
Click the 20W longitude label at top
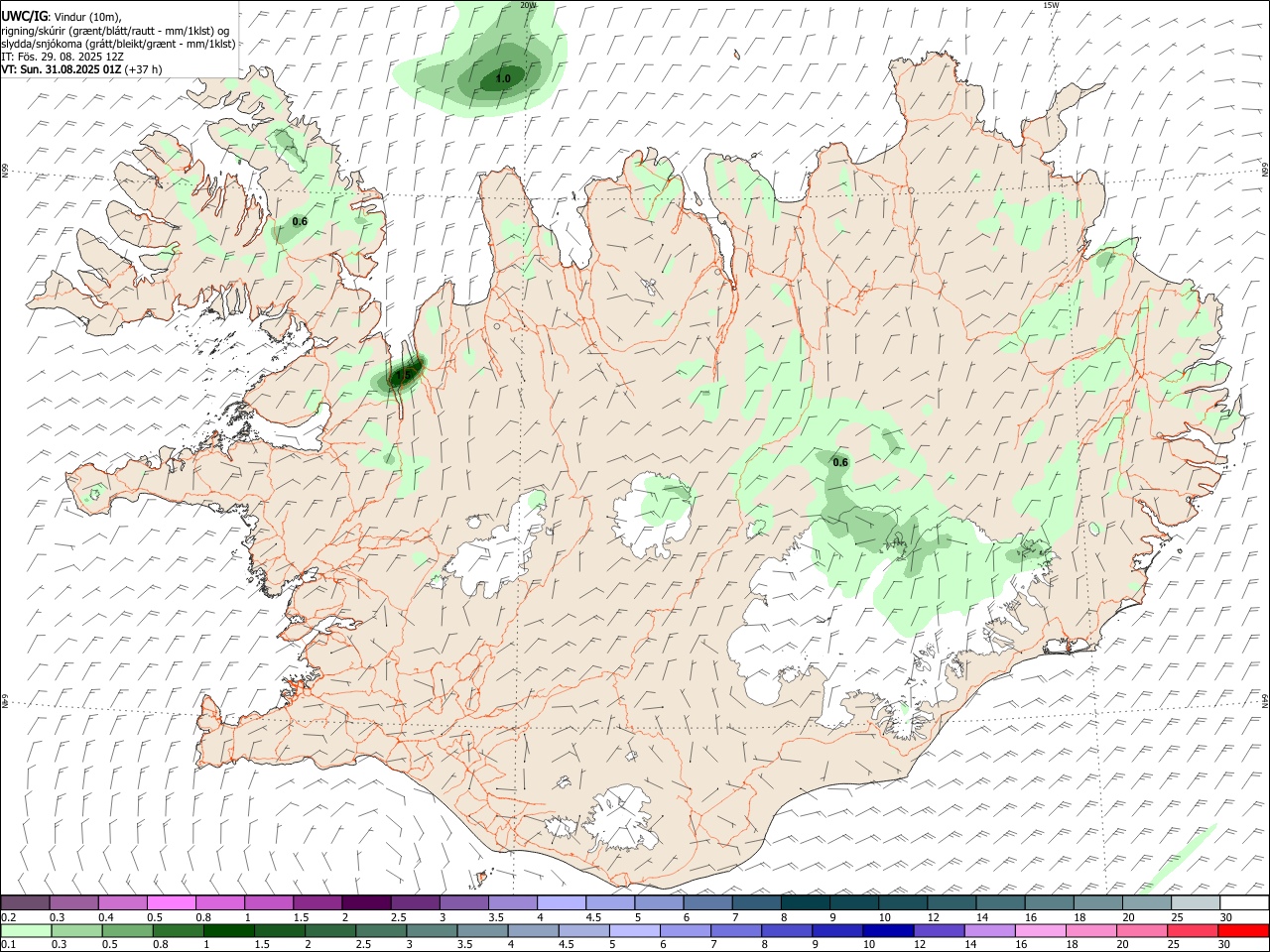(x=529, y=5)
